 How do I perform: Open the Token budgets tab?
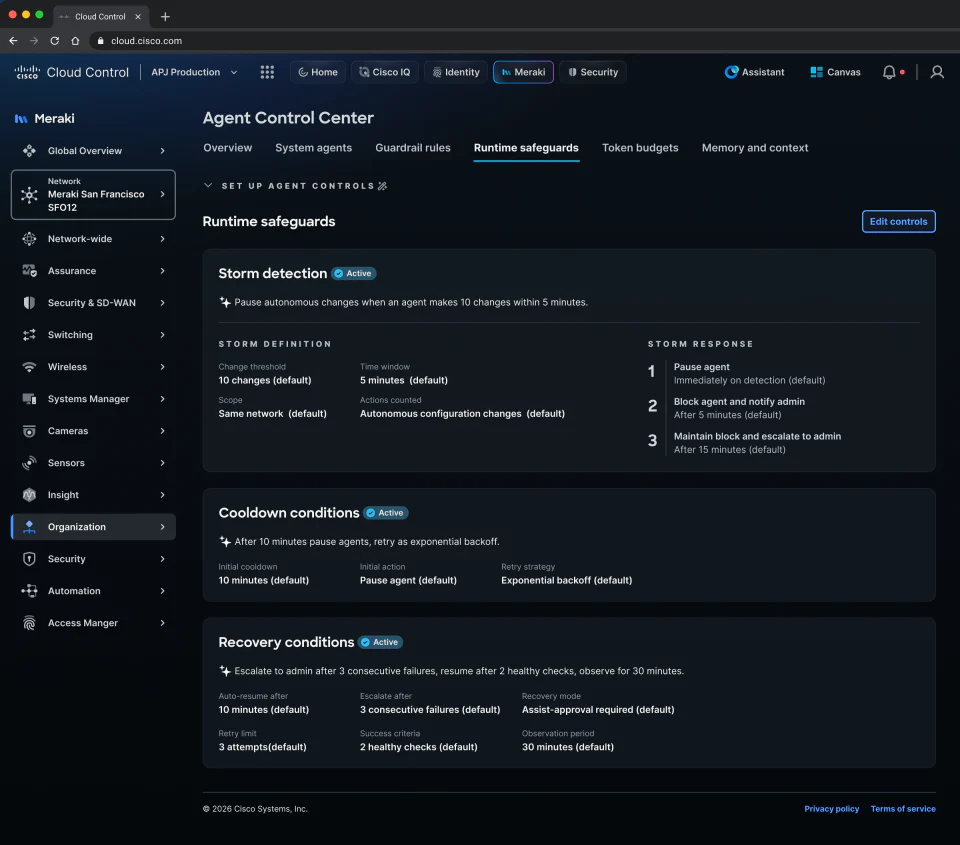(x=640, y=148)
